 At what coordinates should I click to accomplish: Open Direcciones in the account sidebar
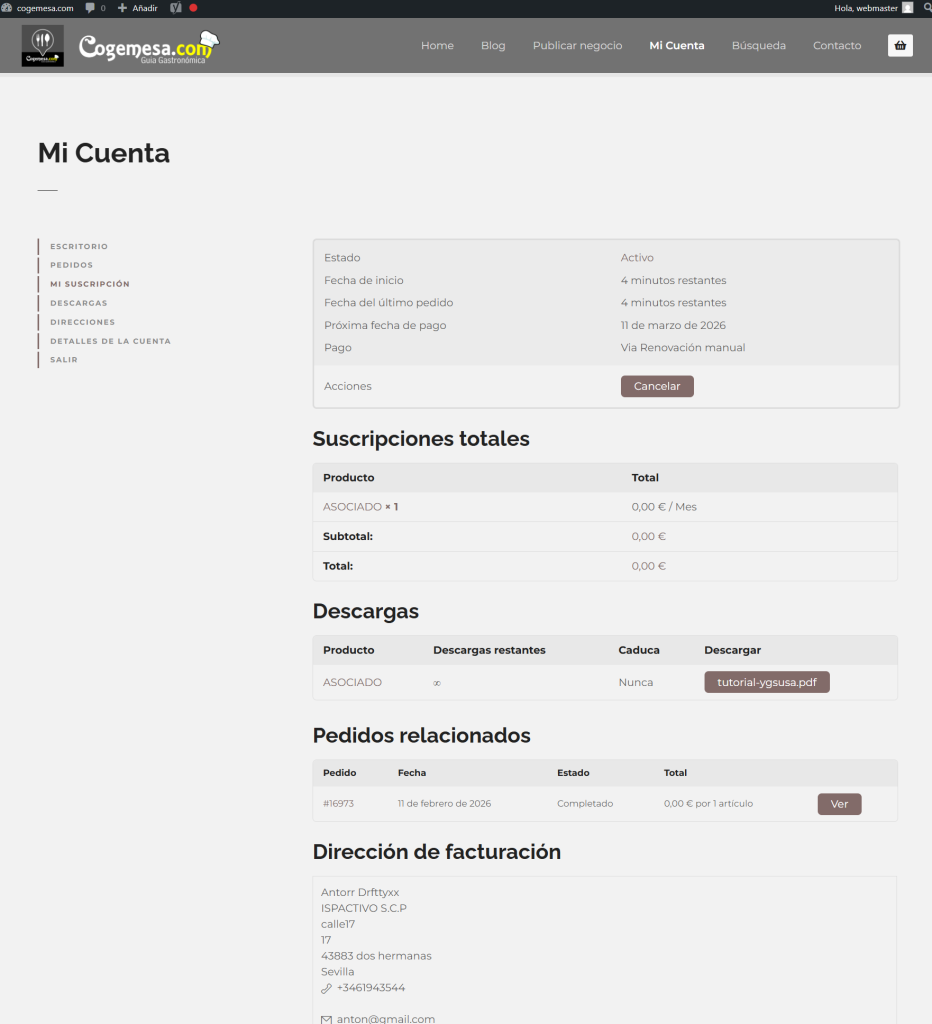click(x=82, y=322)
